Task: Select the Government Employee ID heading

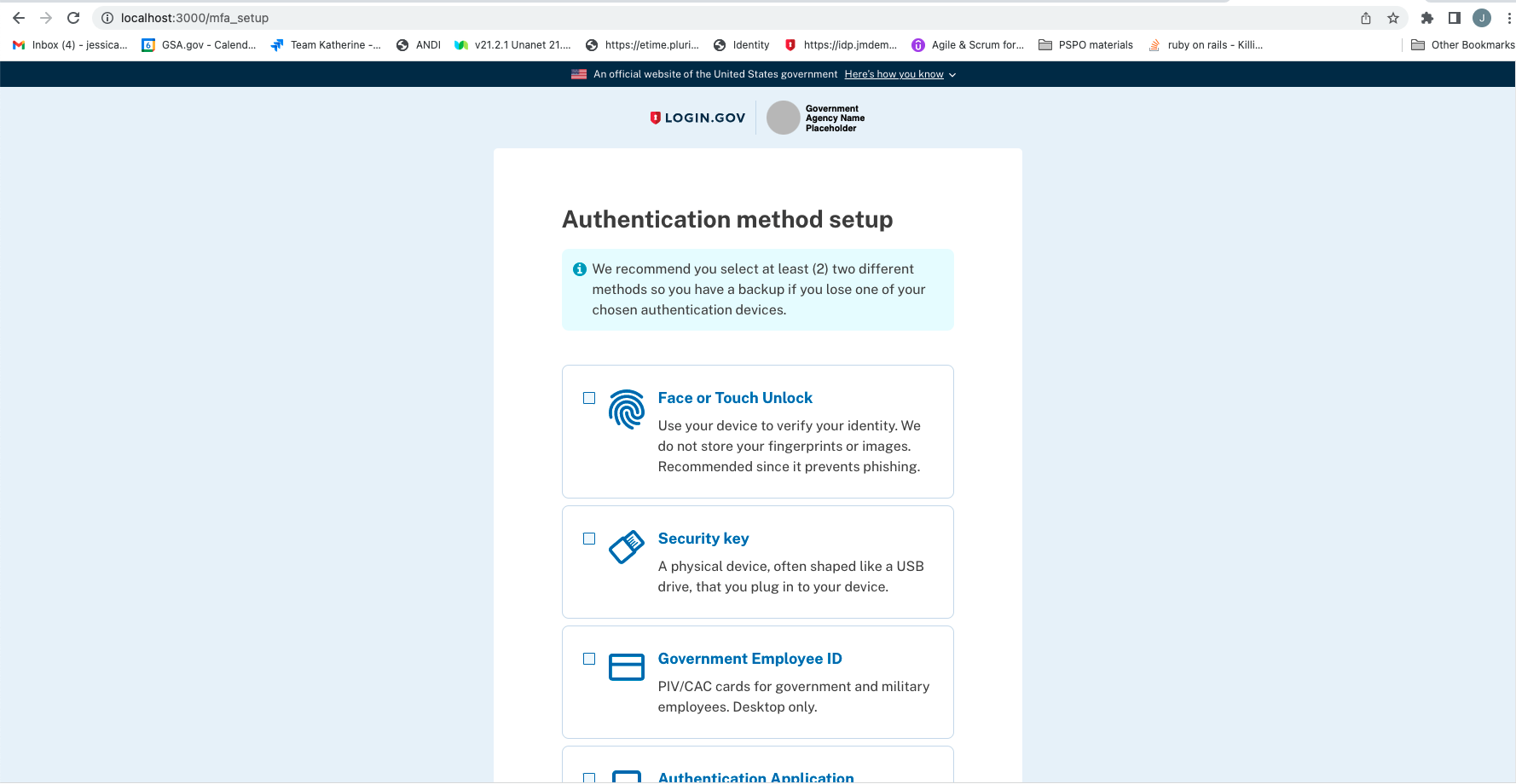Action: tap(750, 659)
